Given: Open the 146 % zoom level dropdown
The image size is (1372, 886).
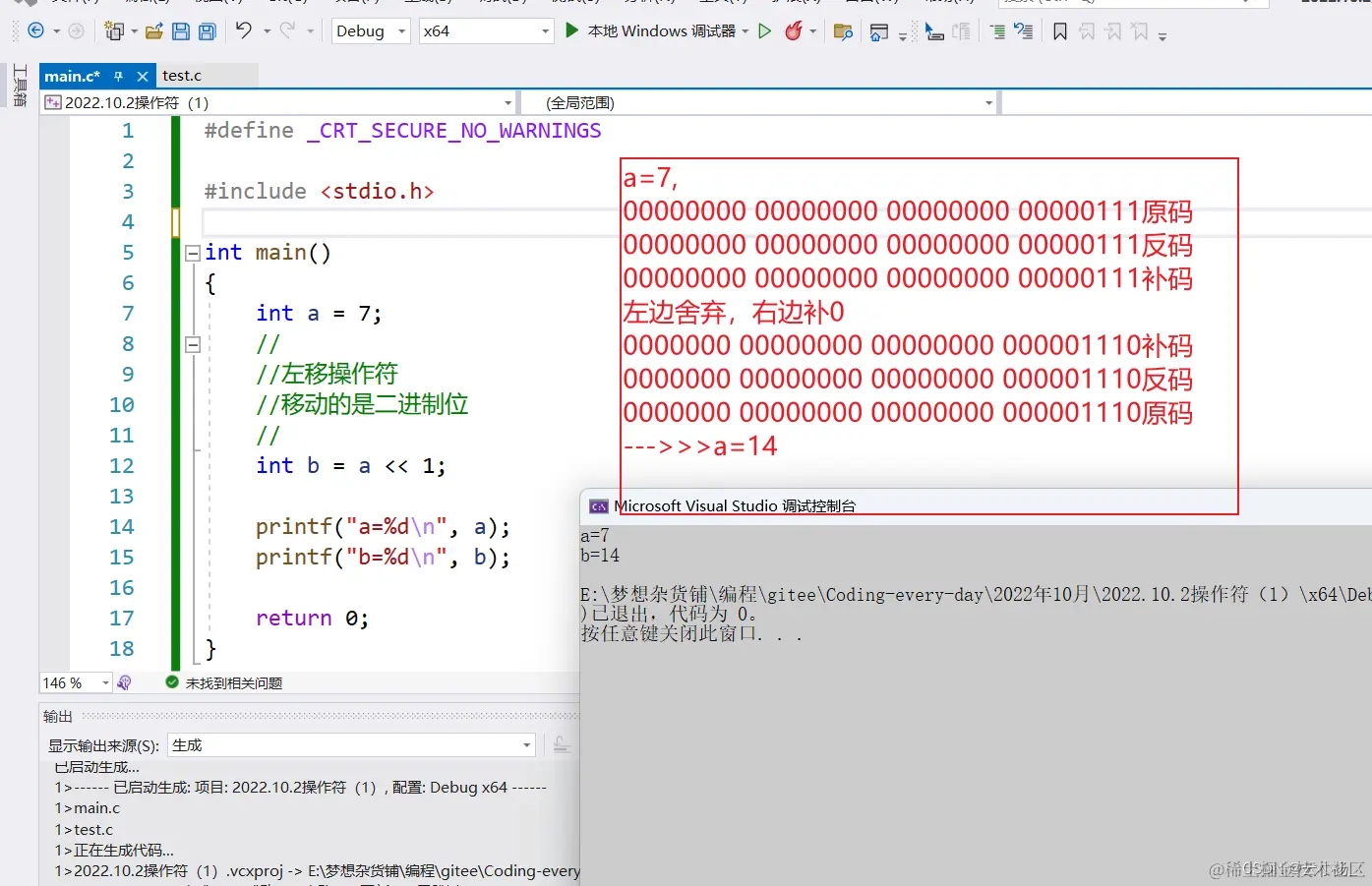Looking at the screenshot, I should [x=76, y=682].
